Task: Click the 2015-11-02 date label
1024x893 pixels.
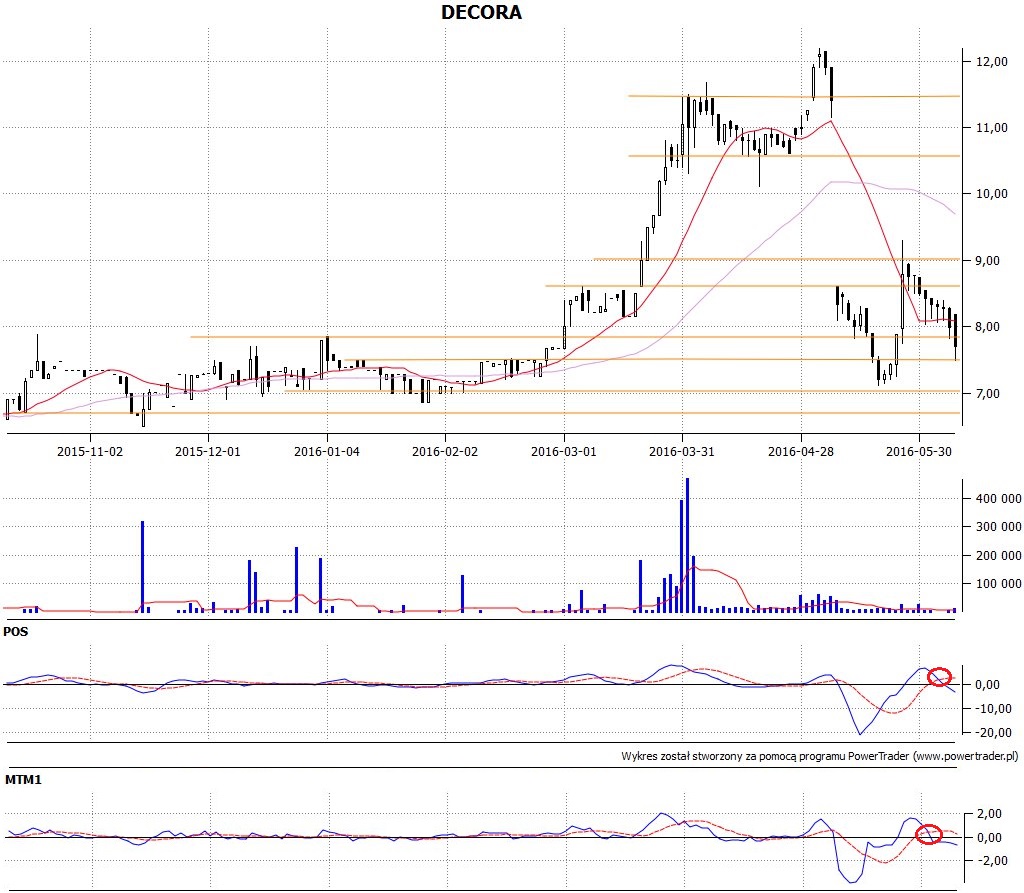Action: (89, 451)
